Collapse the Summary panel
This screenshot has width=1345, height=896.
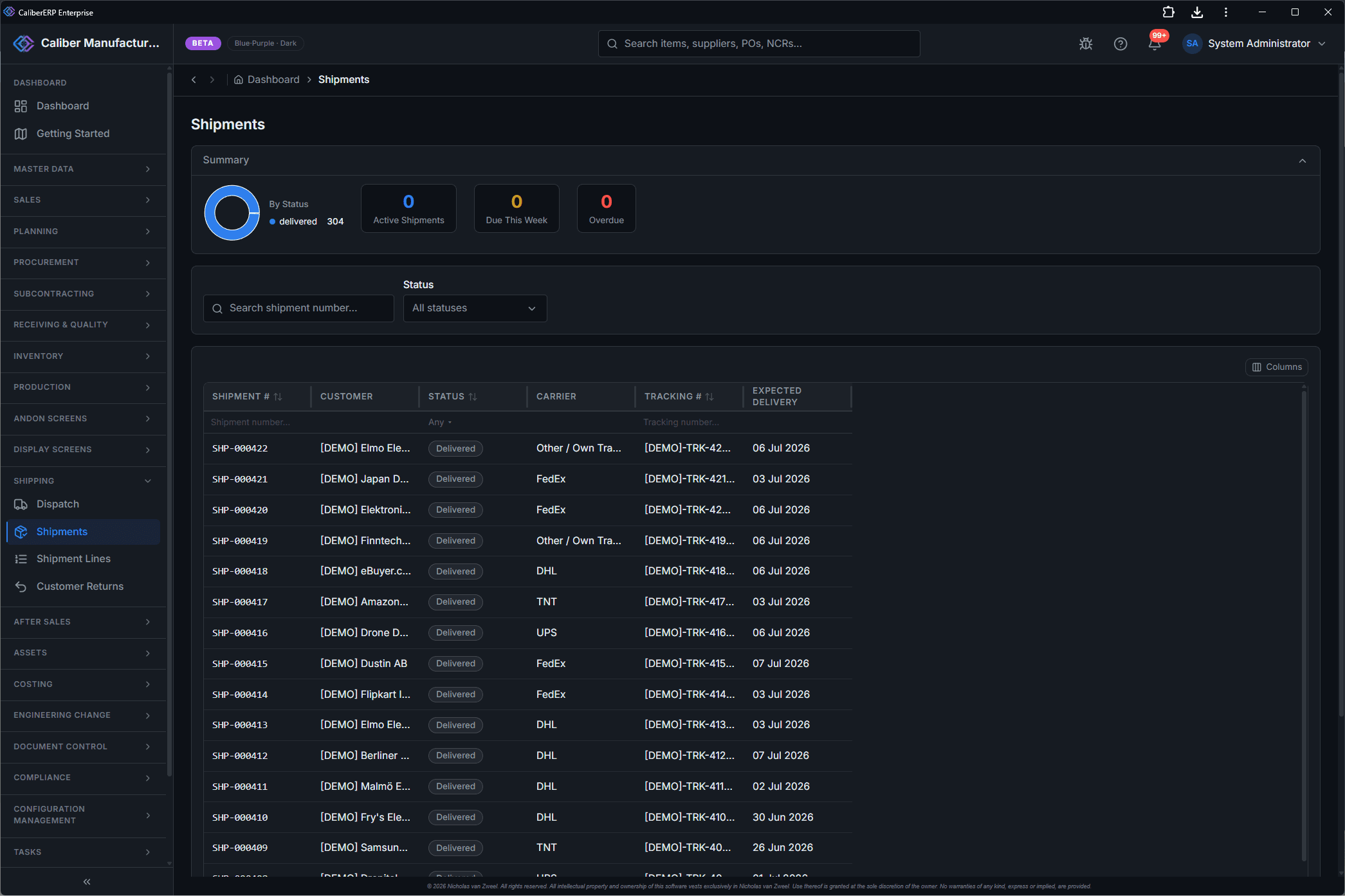tap(1303, 161)
